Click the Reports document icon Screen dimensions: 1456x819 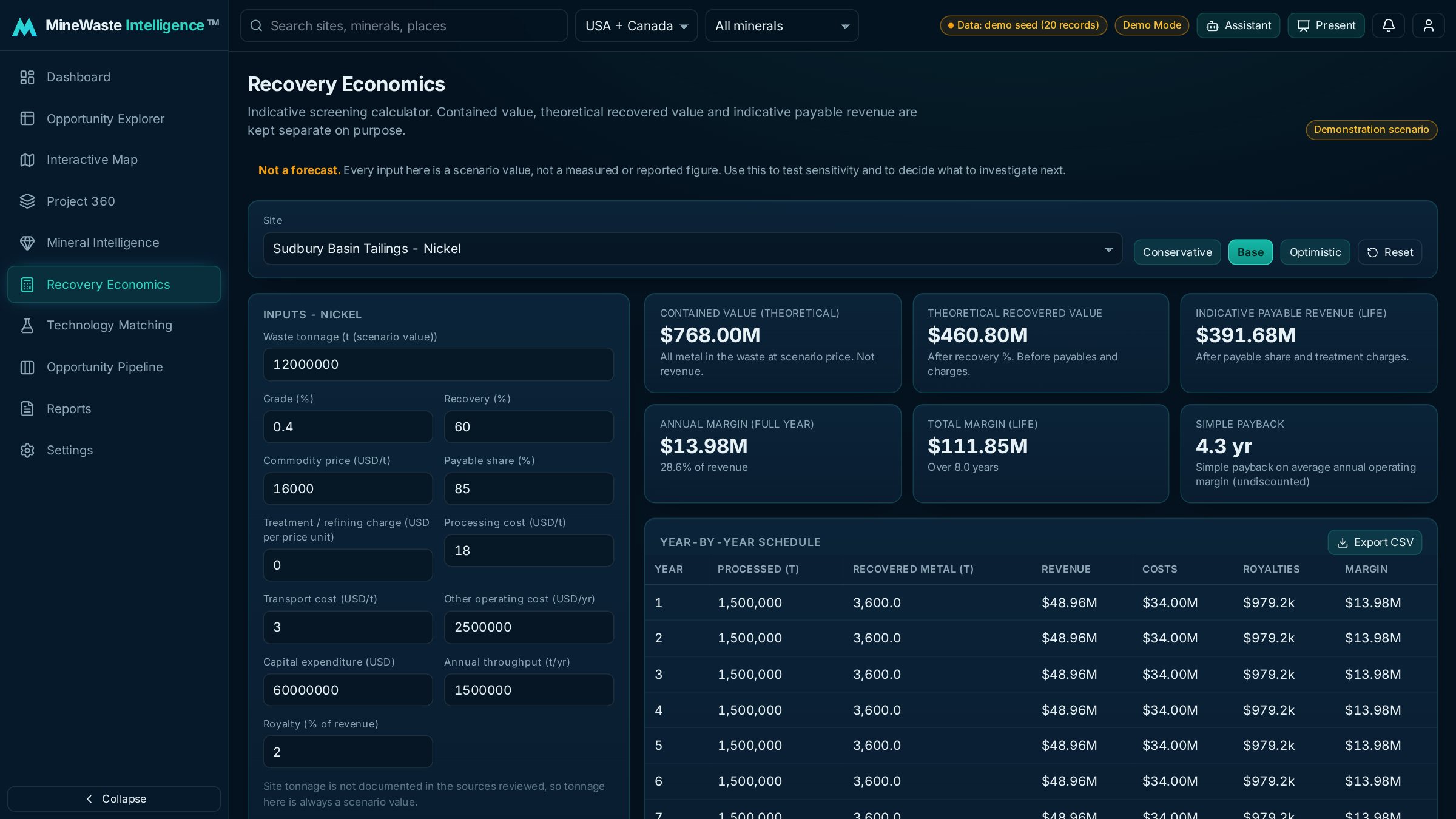coord(27,408)
